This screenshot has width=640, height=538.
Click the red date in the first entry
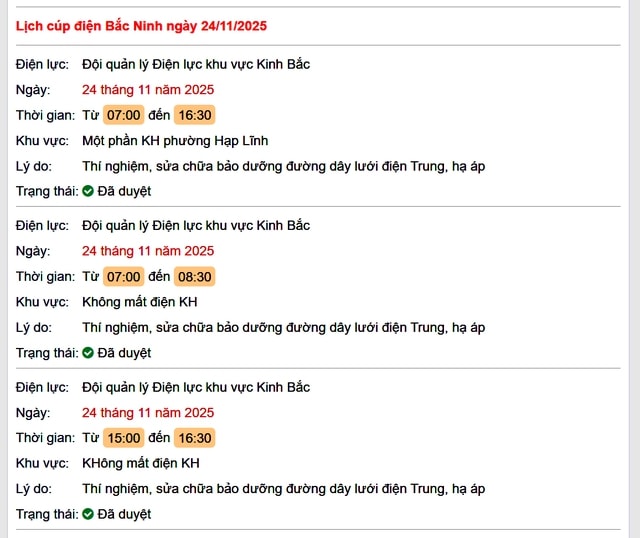148,90
